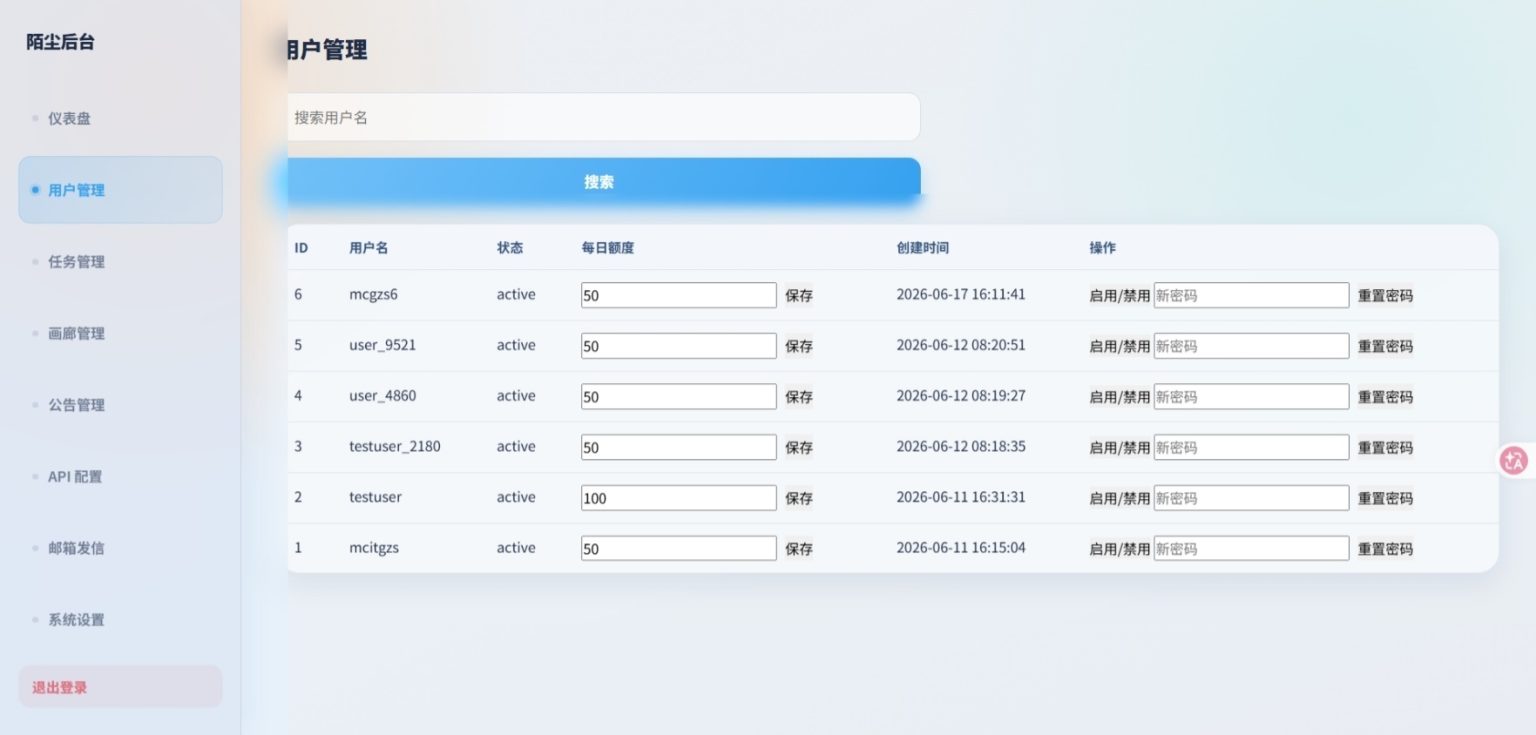Toggle 启用/禁用 for user testuser
1536x735 pixels.
point(1120,499)
